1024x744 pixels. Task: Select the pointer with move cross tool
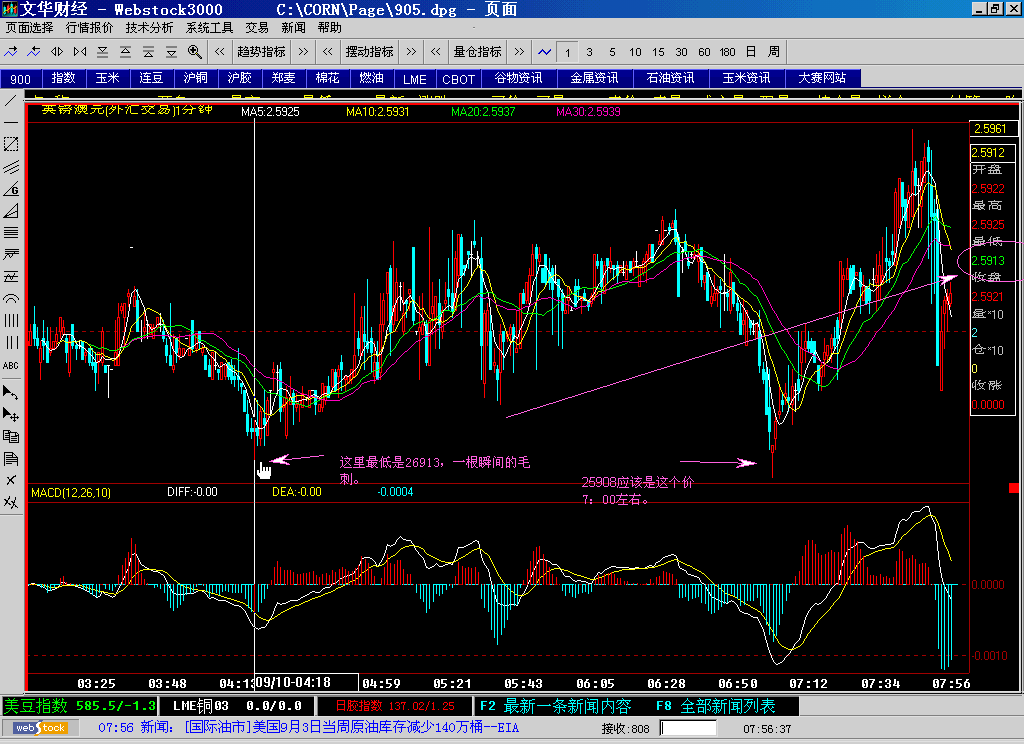(10, 415)
